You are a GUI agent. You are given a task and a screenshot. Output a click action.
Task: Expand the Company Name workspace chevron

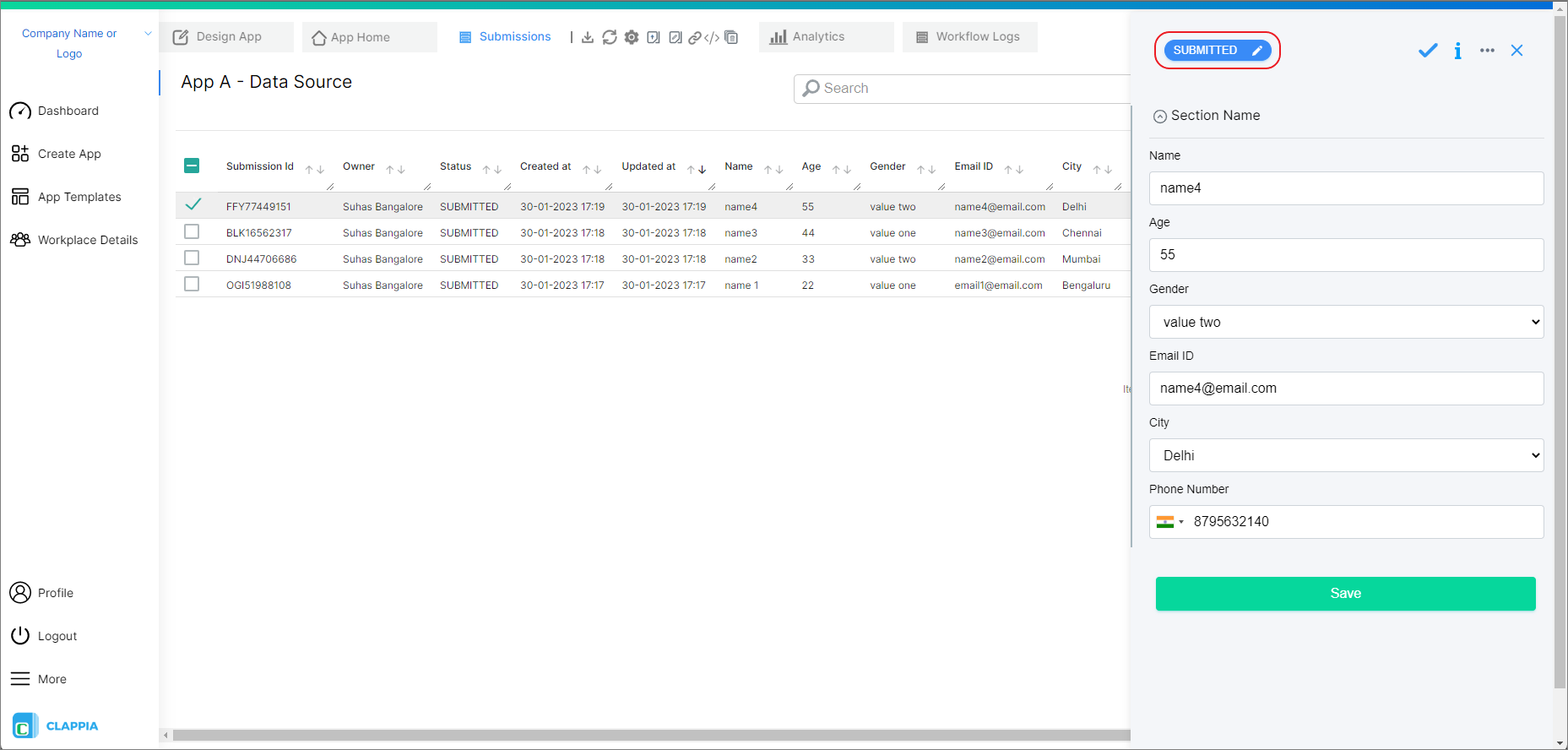(x=148, y=34)
